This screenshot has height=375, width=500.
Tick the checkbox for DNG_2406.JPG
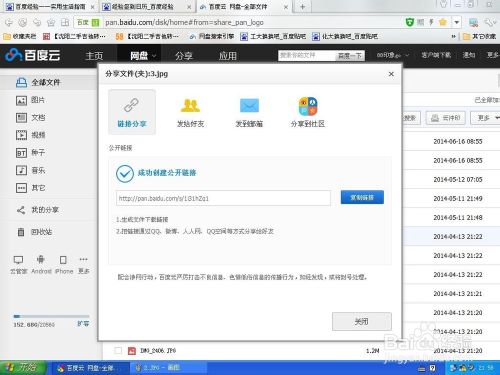coord(118,350)
